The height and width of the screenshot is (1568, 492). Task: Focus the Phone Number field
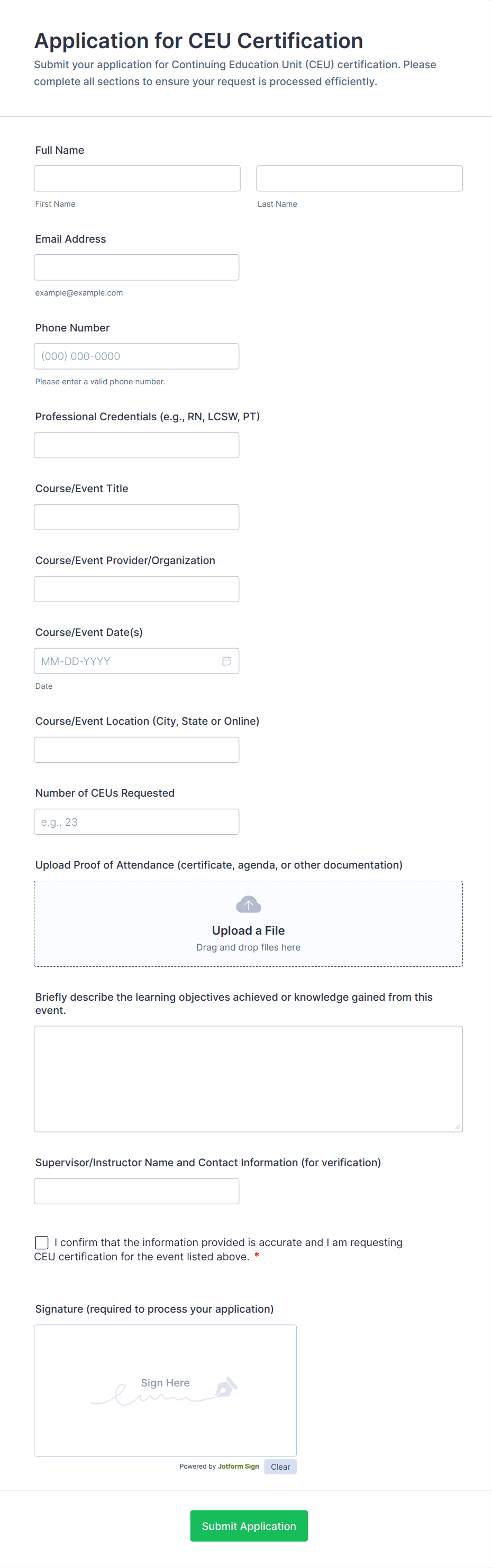coord(136,355)
